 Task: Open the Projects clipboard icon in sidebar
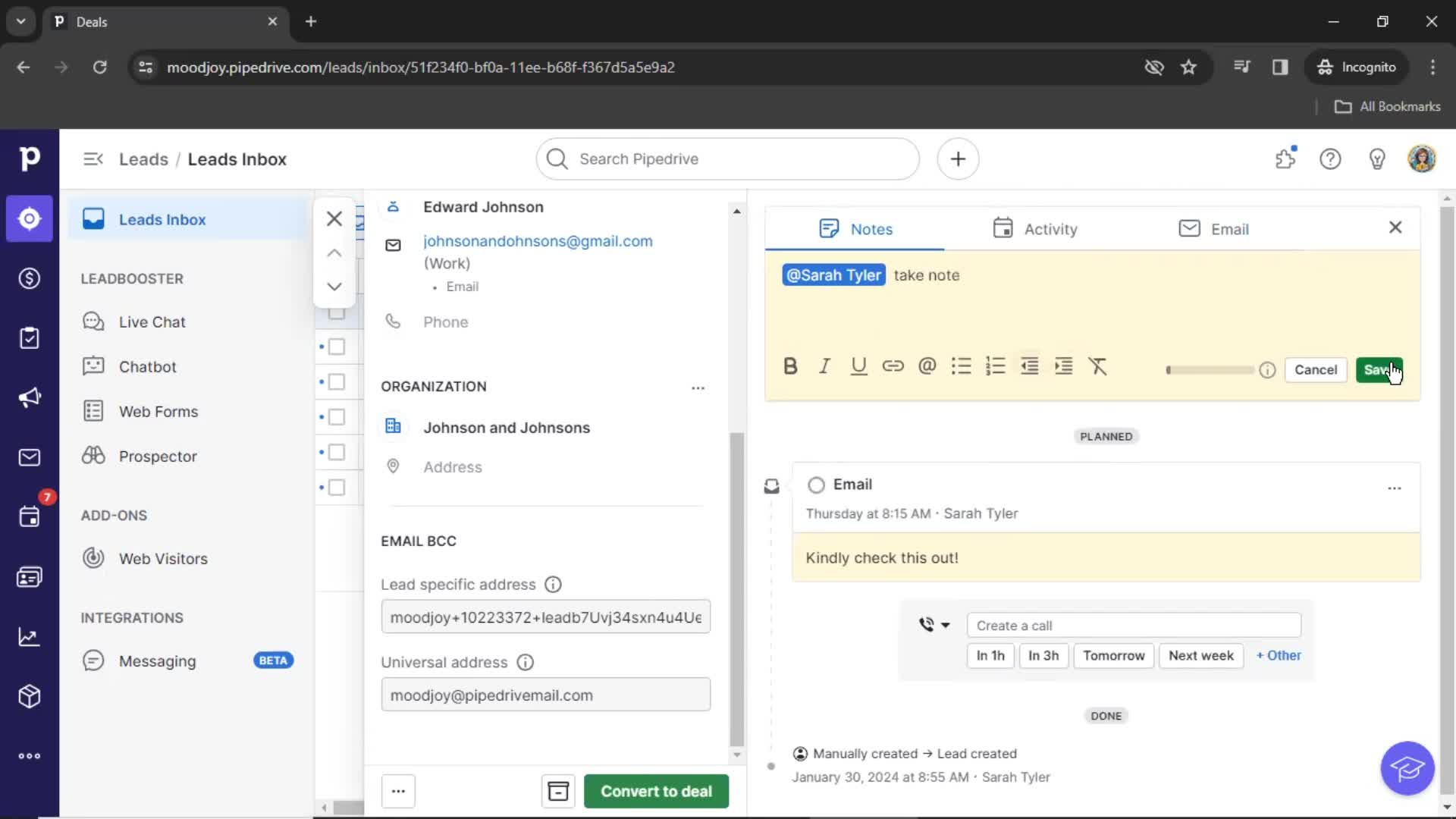(x=30, y=338)
